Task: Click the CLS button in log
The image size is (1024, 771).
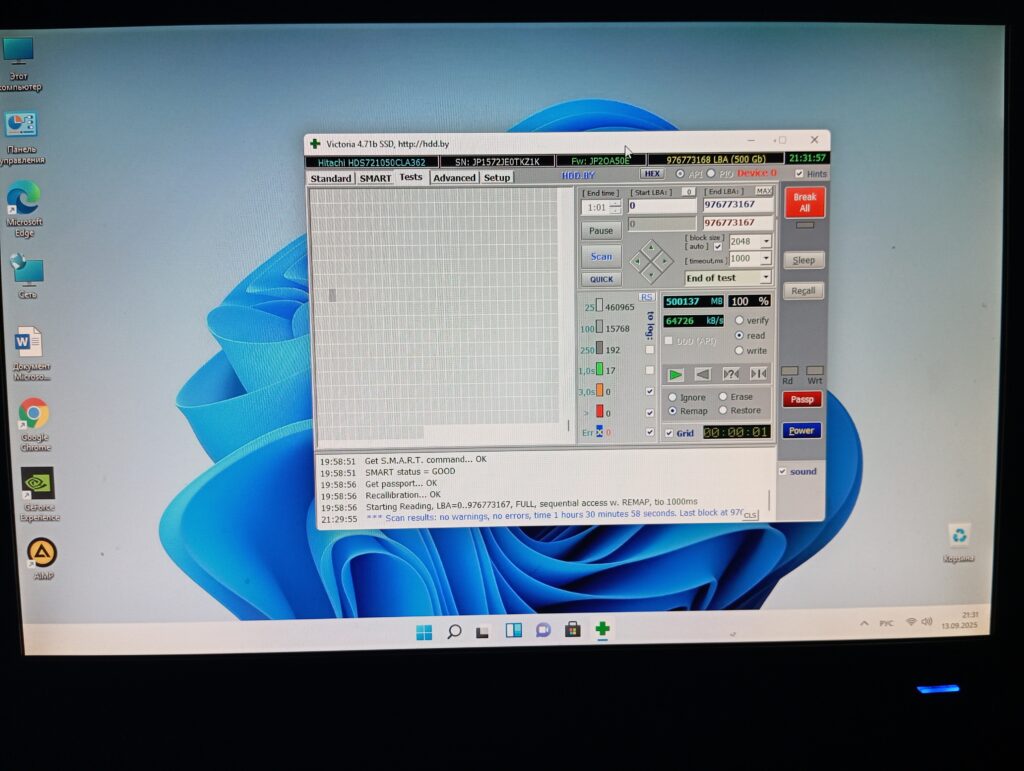Action: pyautogui.click(x=750, y=514)
